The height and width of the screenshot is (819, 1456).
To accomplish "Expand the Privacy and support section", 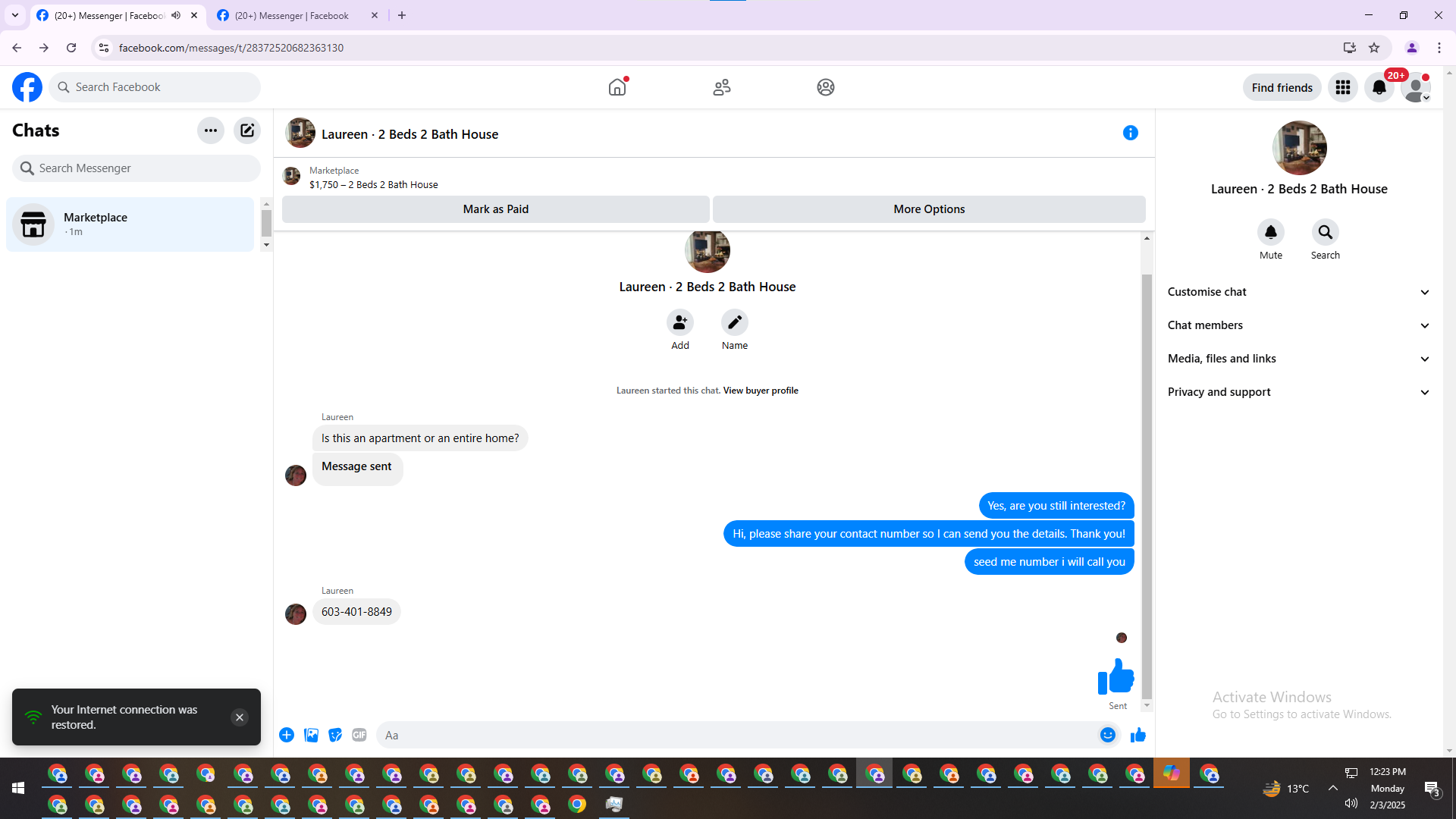I will [1300, 392].
